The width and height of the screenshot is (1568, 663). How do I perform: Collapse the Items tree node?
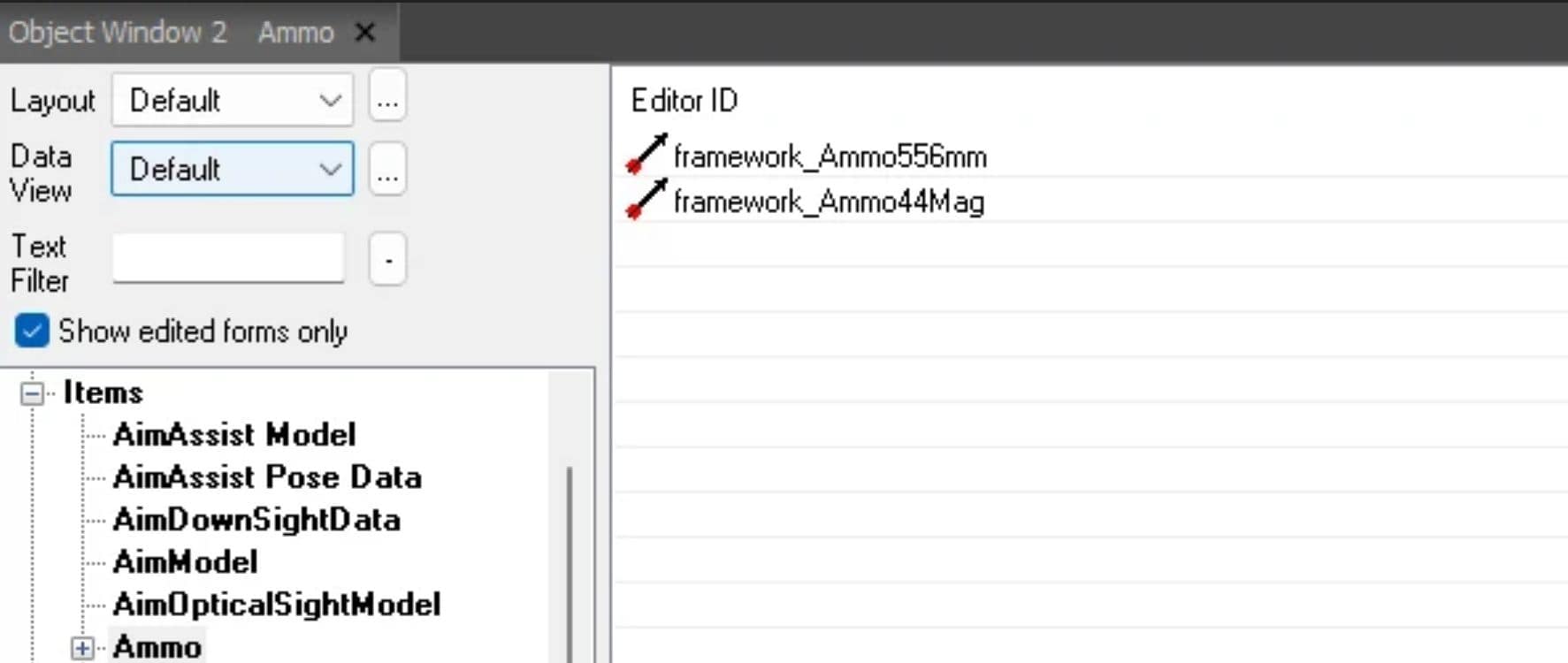coord(32,393)
